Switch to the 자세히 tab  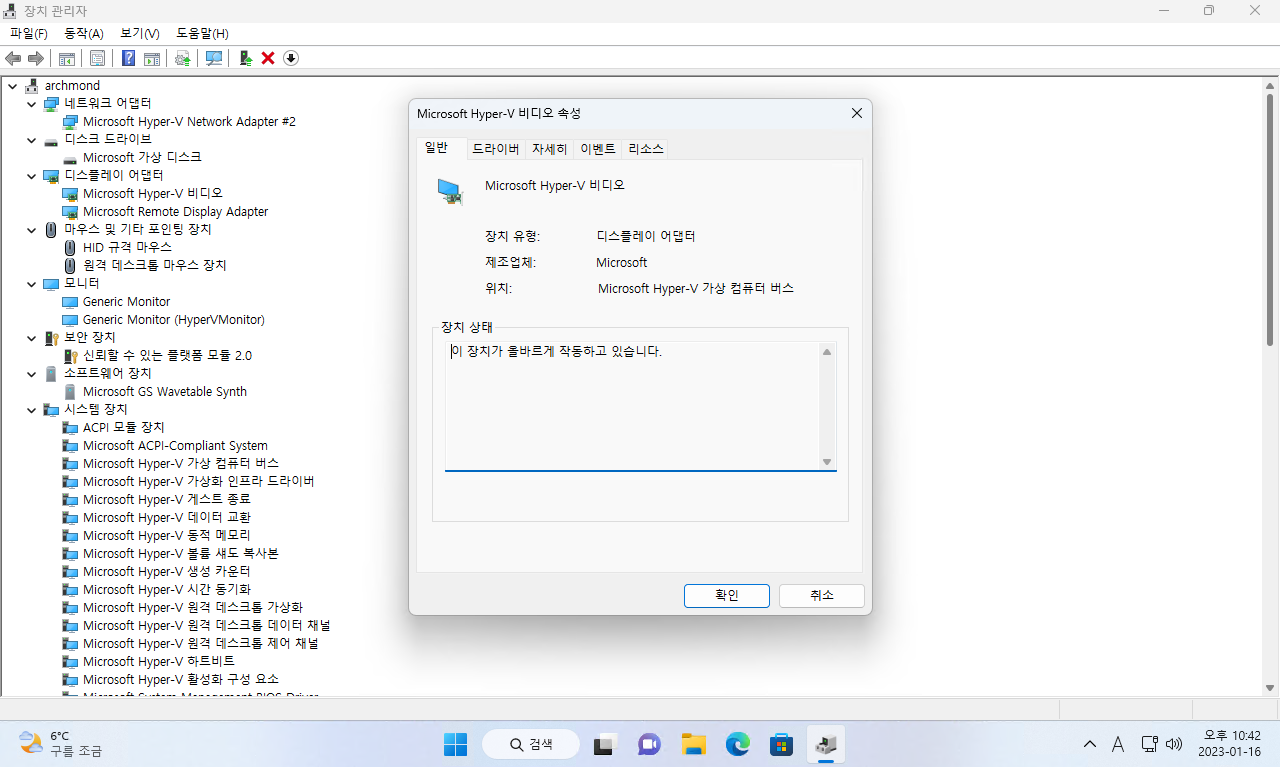550,149
